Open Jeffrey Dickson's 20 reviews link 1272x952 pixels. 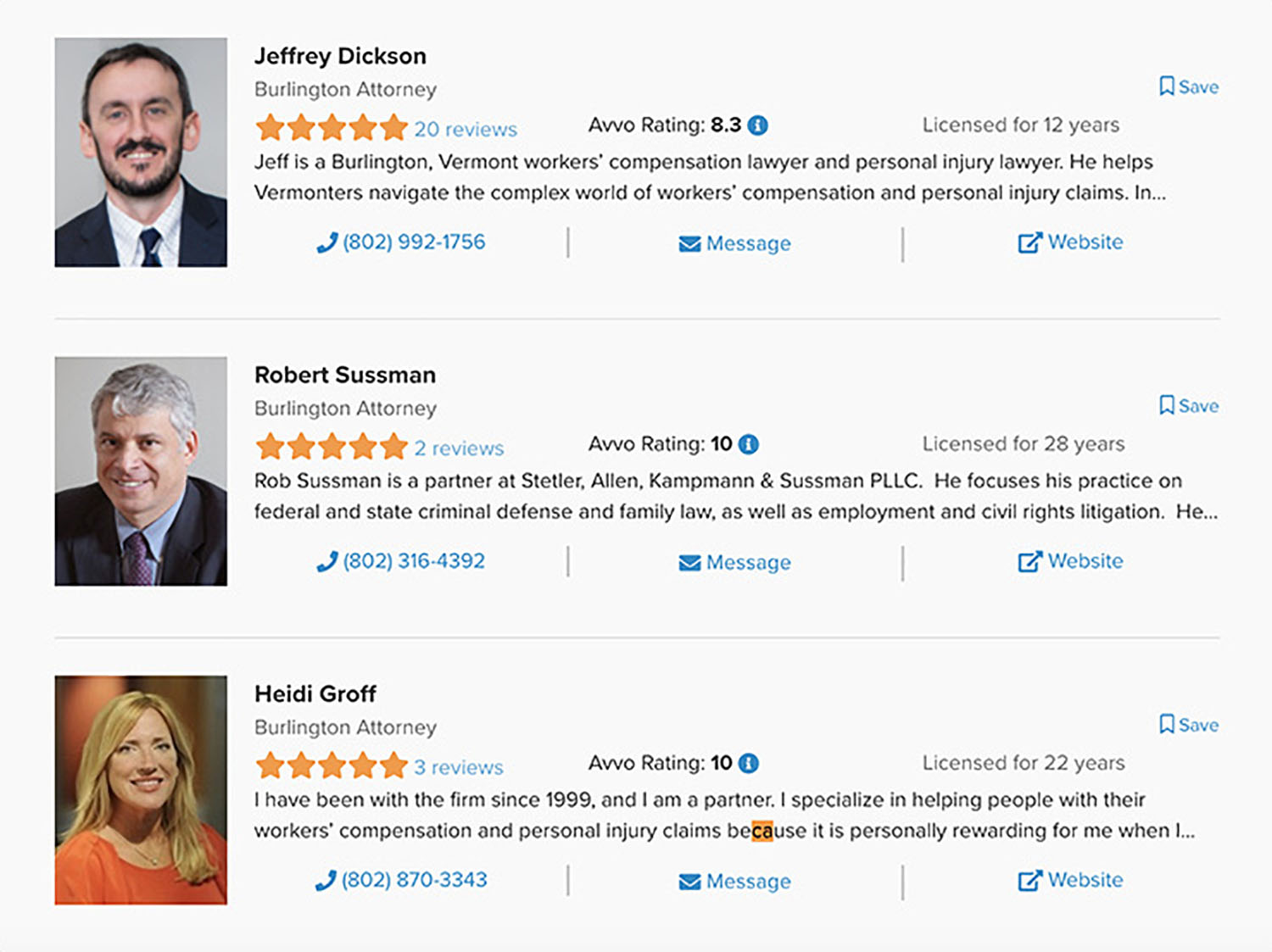(x=466, y=129)
